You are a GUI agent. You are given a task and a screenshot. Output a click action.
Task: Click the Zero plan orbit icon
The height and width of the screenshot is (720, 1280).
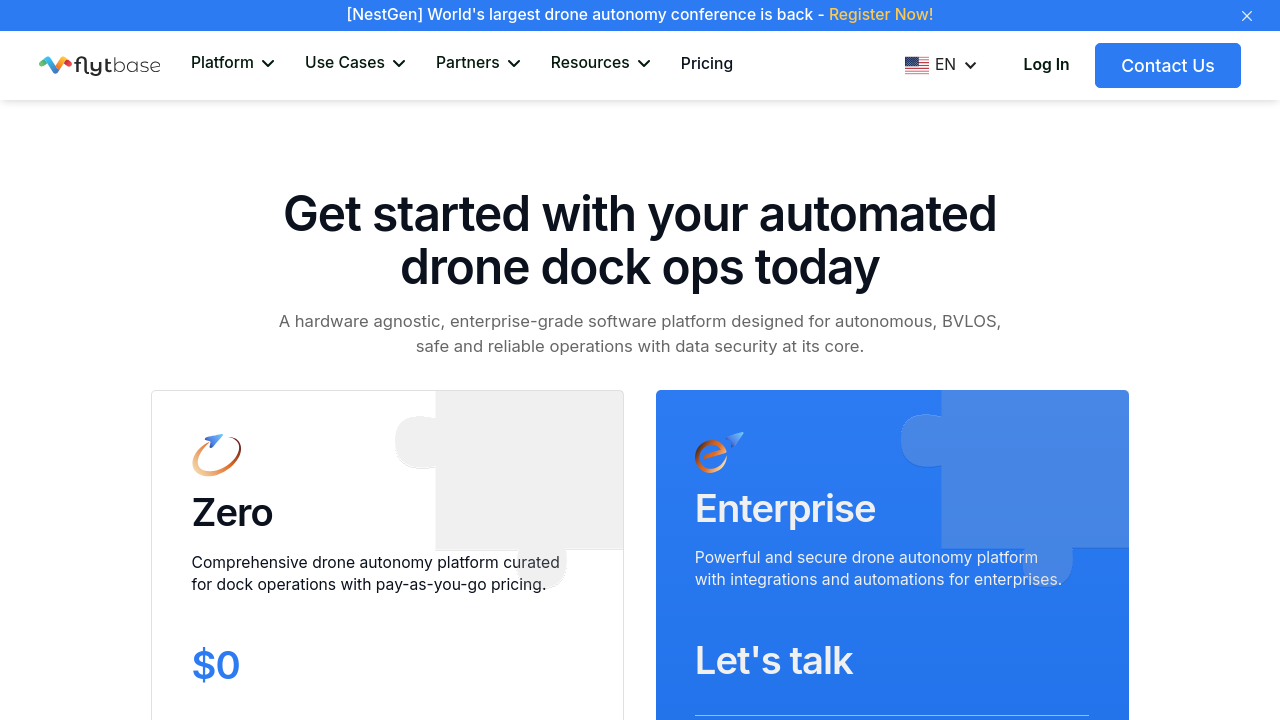pos(216,455)
